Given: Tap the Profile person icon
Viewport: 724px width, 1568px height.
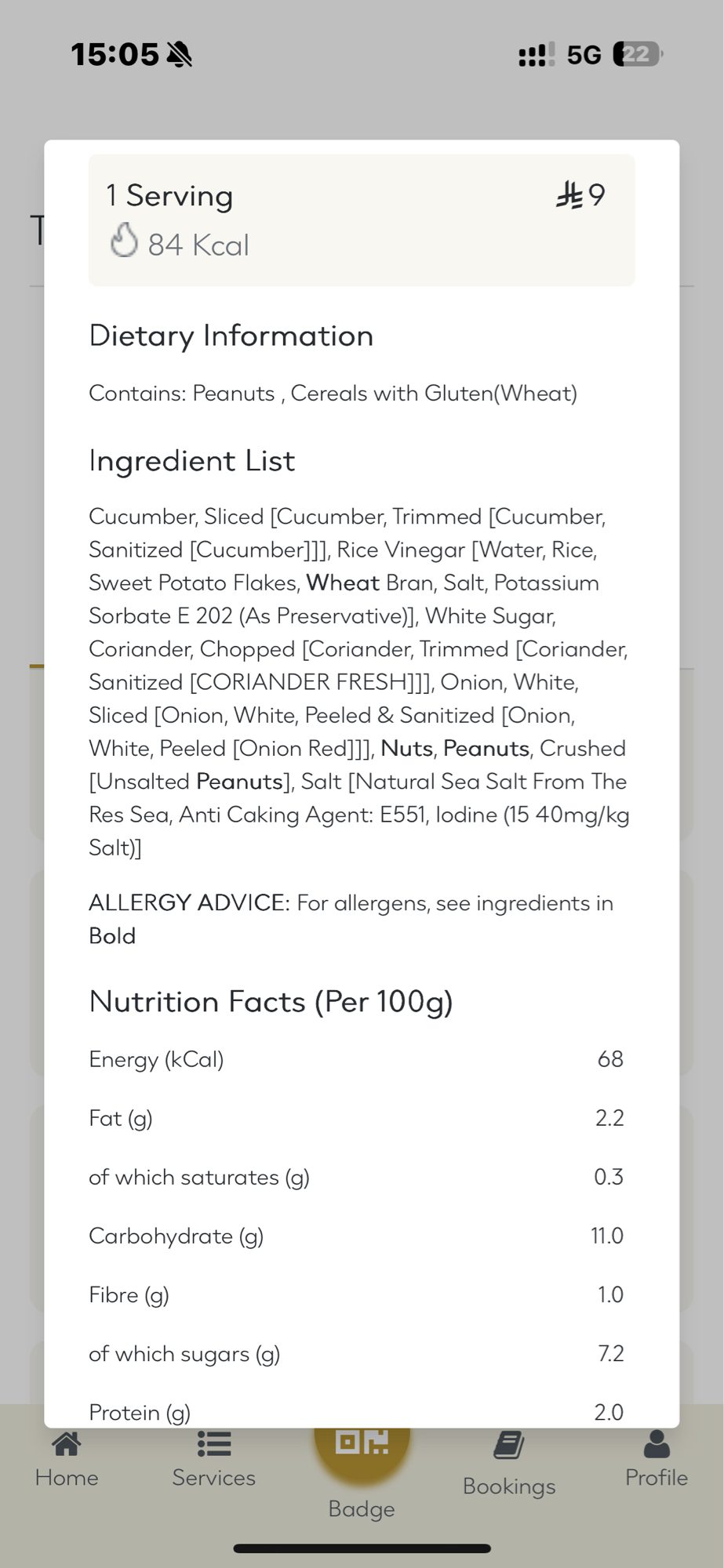Looking at the screenshot, I should pyautogui.click(x=657, y=1444).
